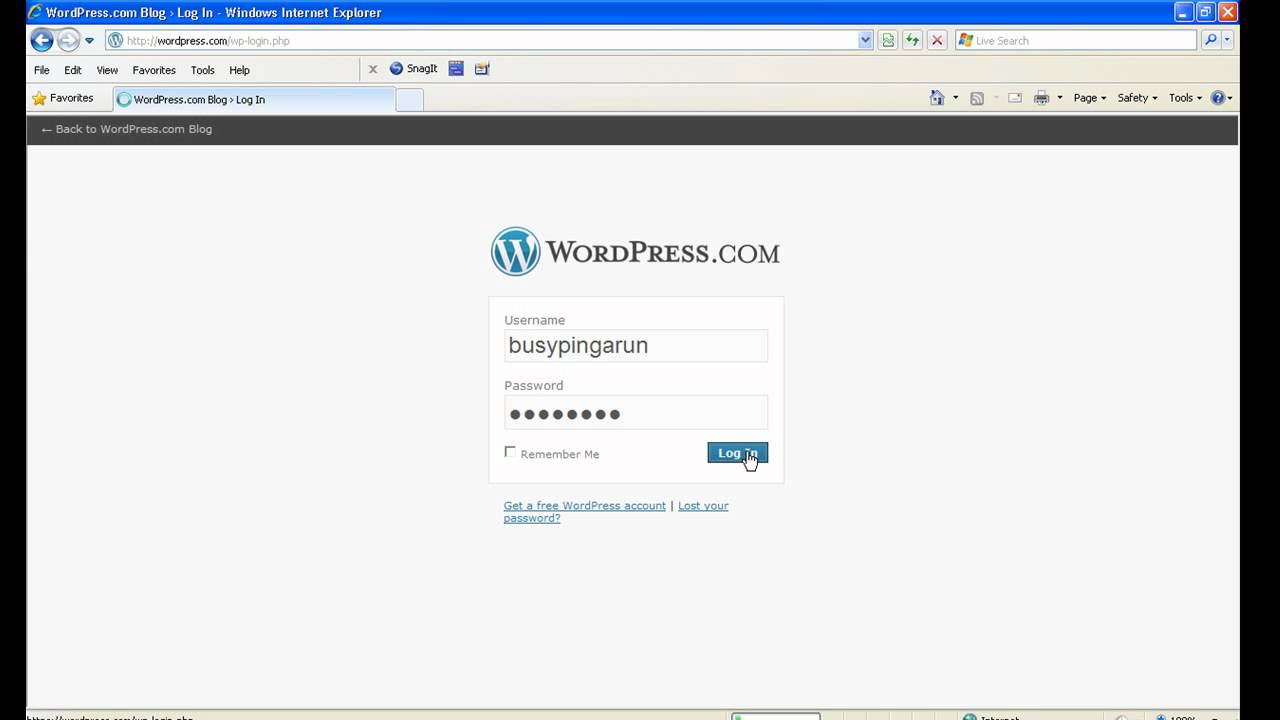The height and width of the screenshot is (720, 1280).
Task: Click the address bar URL field
Action: tap(490, 41)
